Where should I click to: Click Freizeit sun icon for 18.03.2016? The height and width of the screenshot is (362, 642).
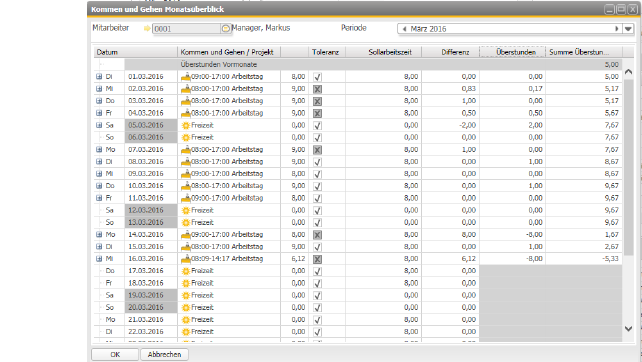pos(186,283)
